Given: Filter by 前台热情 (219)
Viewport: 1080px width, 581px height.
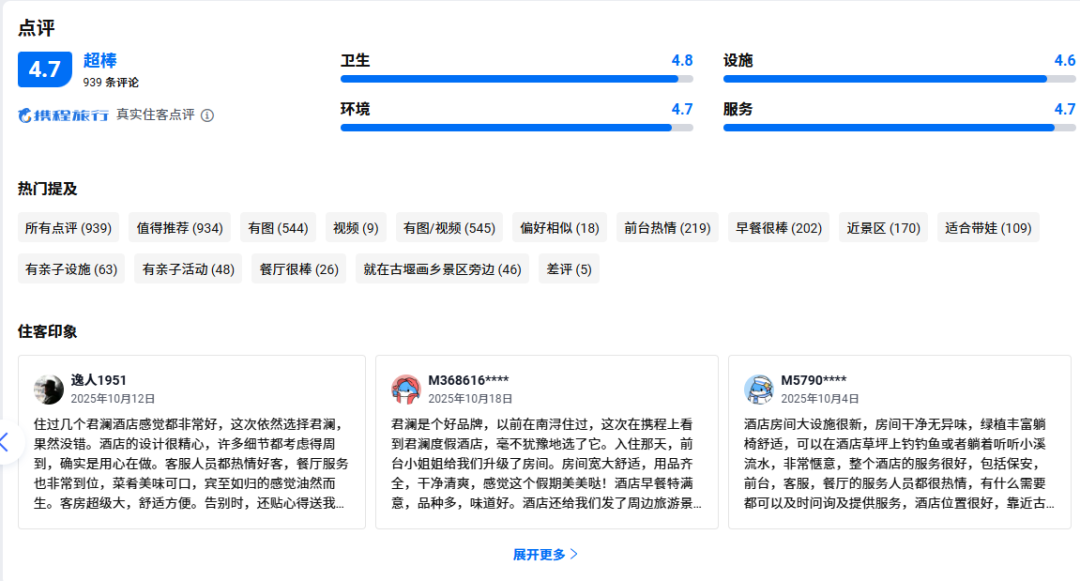Looking at the screenshot, I should (667, 228).
